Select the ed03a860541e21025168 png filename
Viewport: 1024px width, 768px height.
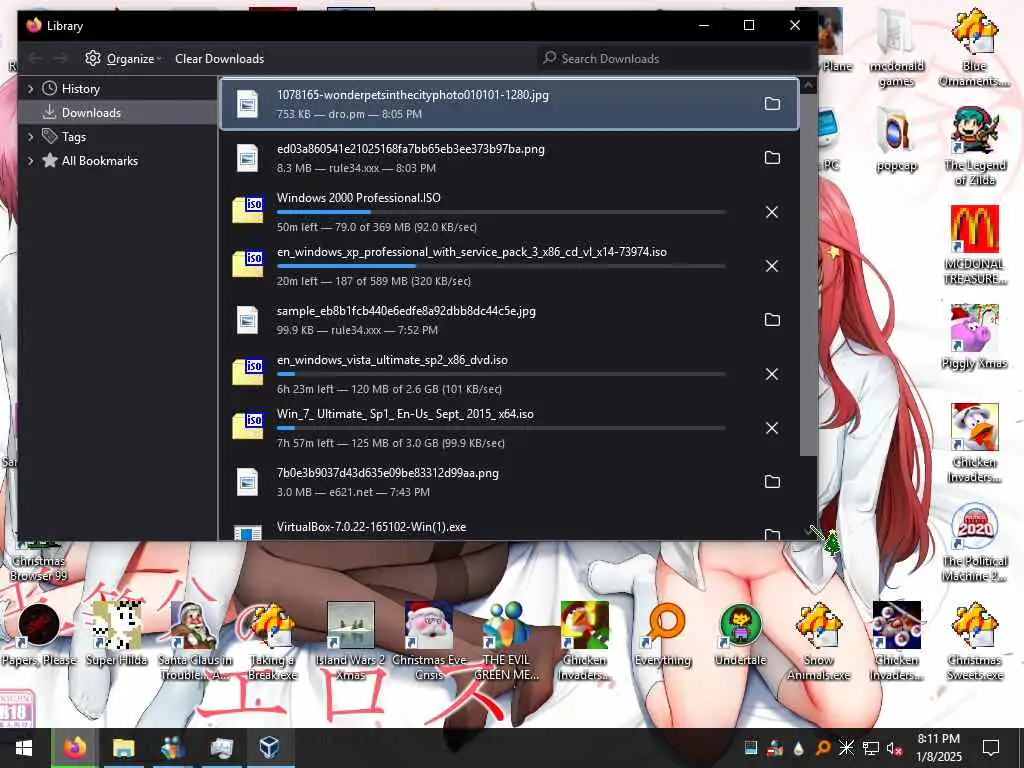point(410,149)
